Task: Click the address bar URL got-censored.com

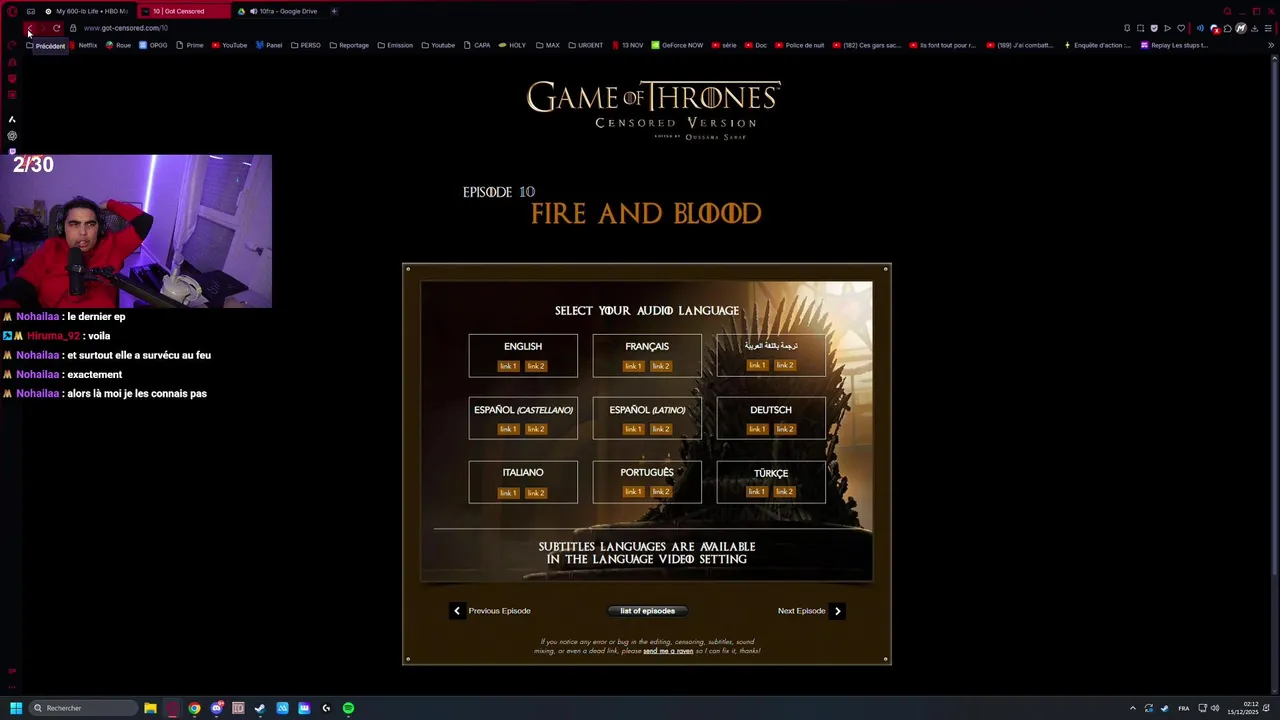Action: pyautogui.click(x=125, y=28)
